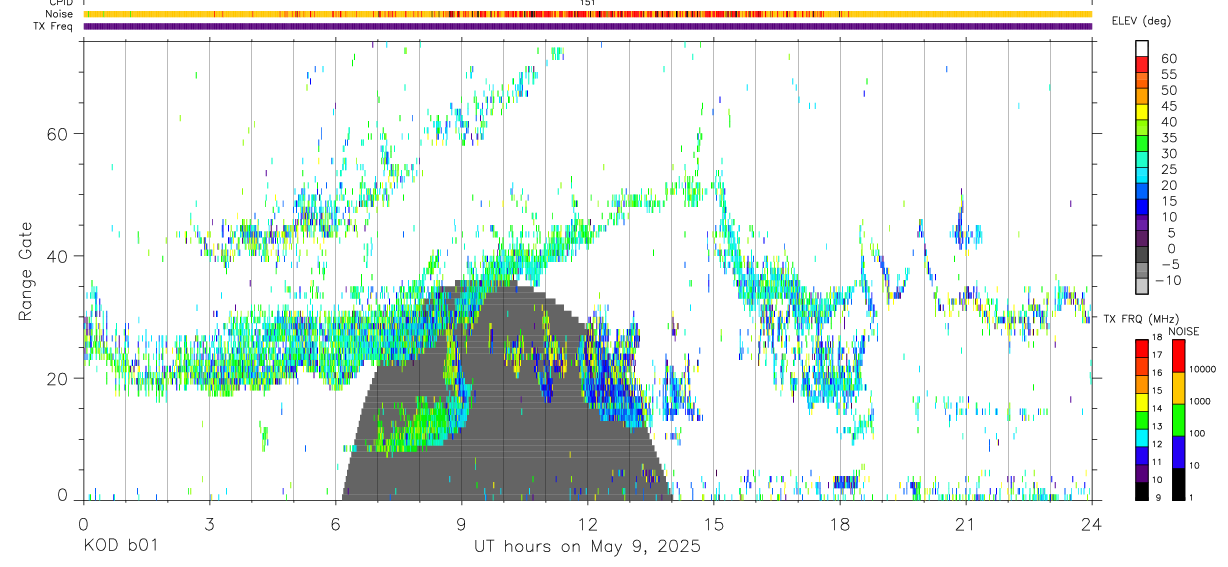Viewport: 1228px width, 567px height.
Task: Click the x-axis tick label '24'
Action: [x=1092, y=525]
